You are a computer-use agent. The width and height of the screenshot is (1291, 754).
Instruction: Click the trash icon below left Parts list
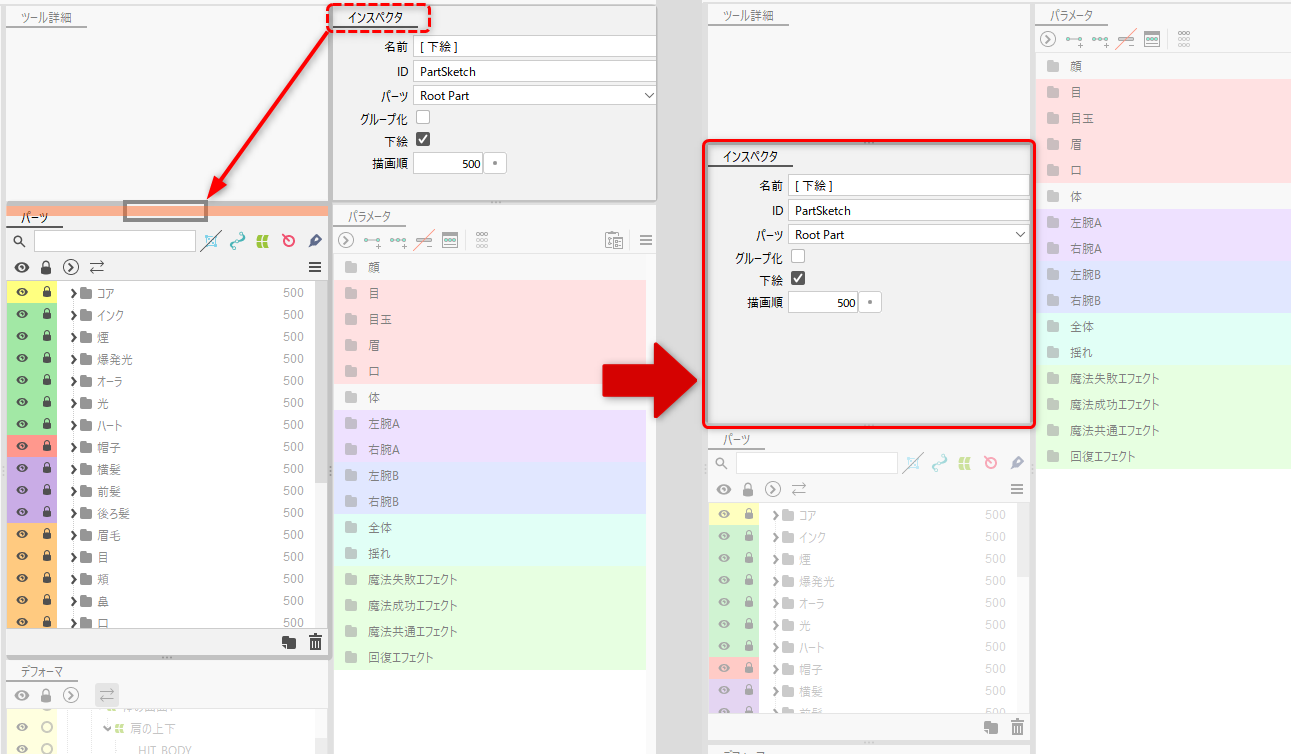pos(315,643)
